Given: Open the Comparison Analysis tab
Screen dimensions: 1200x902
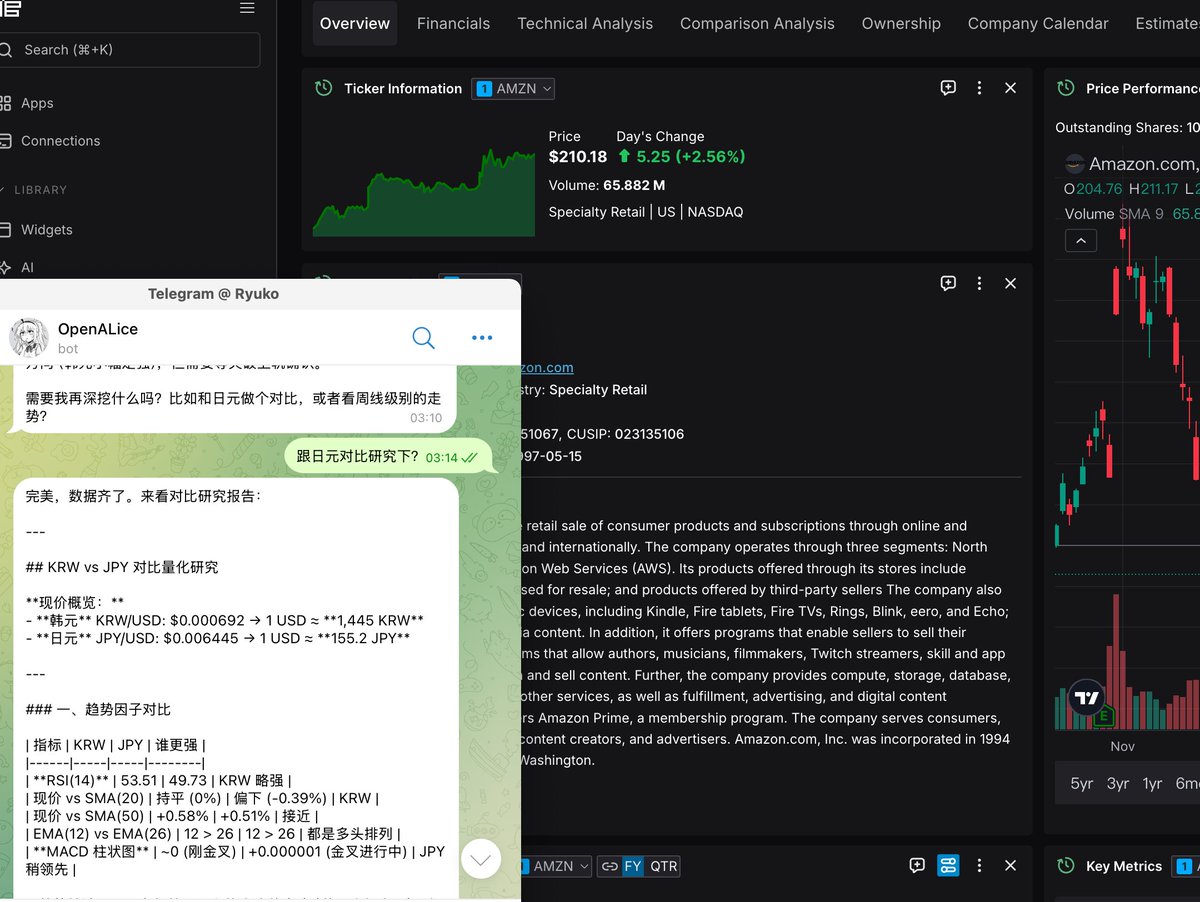Looking at the screenshot, I should coord(757,23).
